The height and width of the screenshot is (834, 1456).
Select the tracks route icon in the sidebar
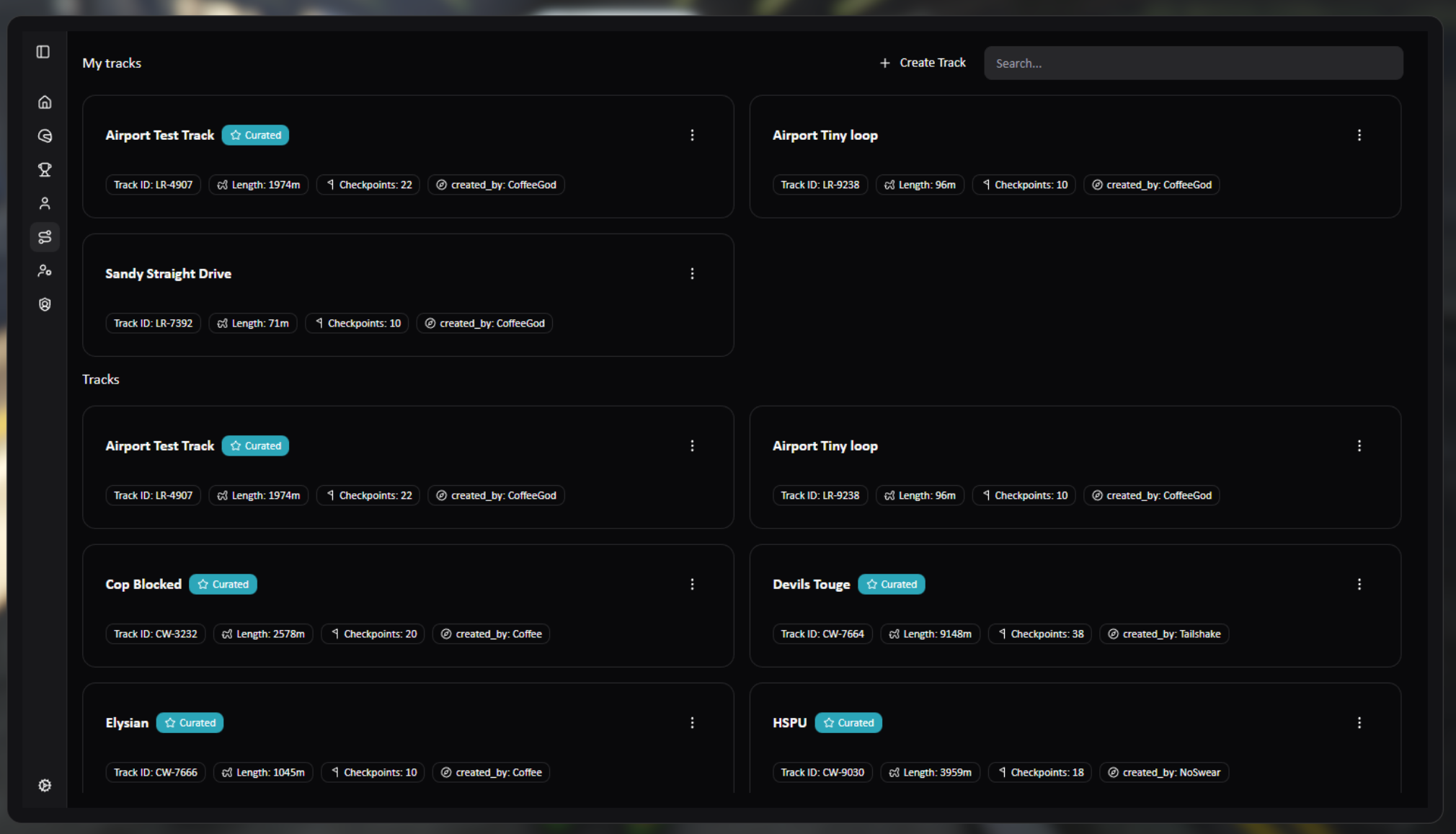coord(45,237)
